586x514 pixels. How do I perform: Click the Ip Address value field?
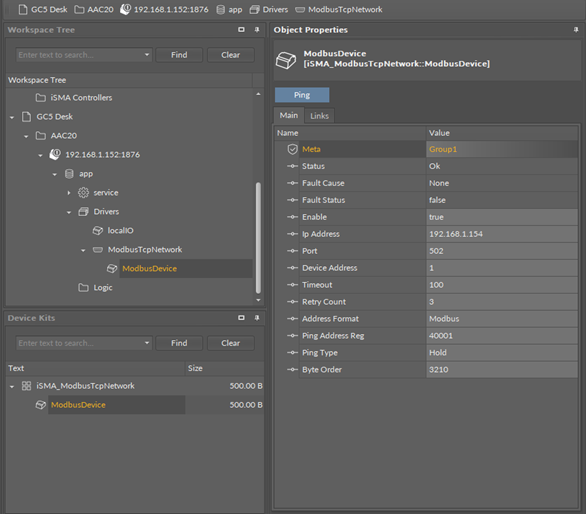[x=502, y=234]
